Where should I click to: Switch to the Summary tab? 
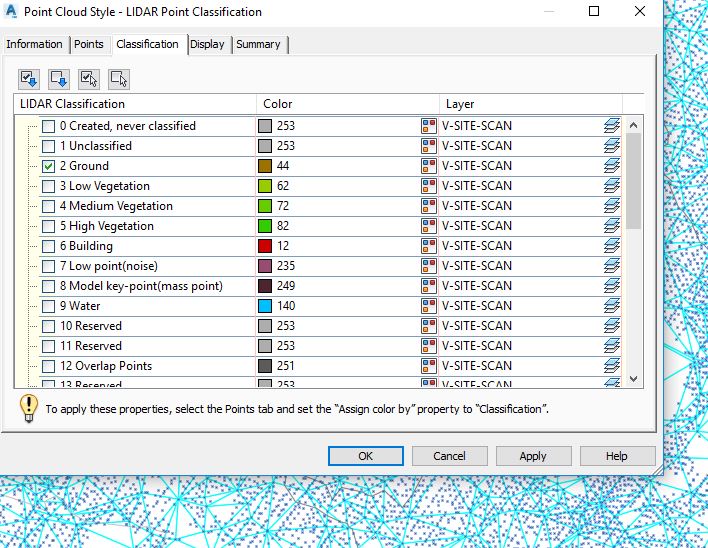[x=258, y=44]
